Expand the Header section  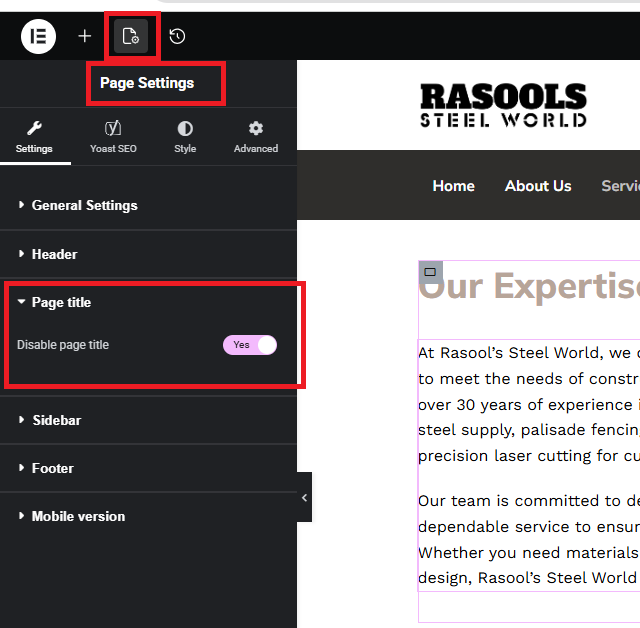tap(148, 254)
